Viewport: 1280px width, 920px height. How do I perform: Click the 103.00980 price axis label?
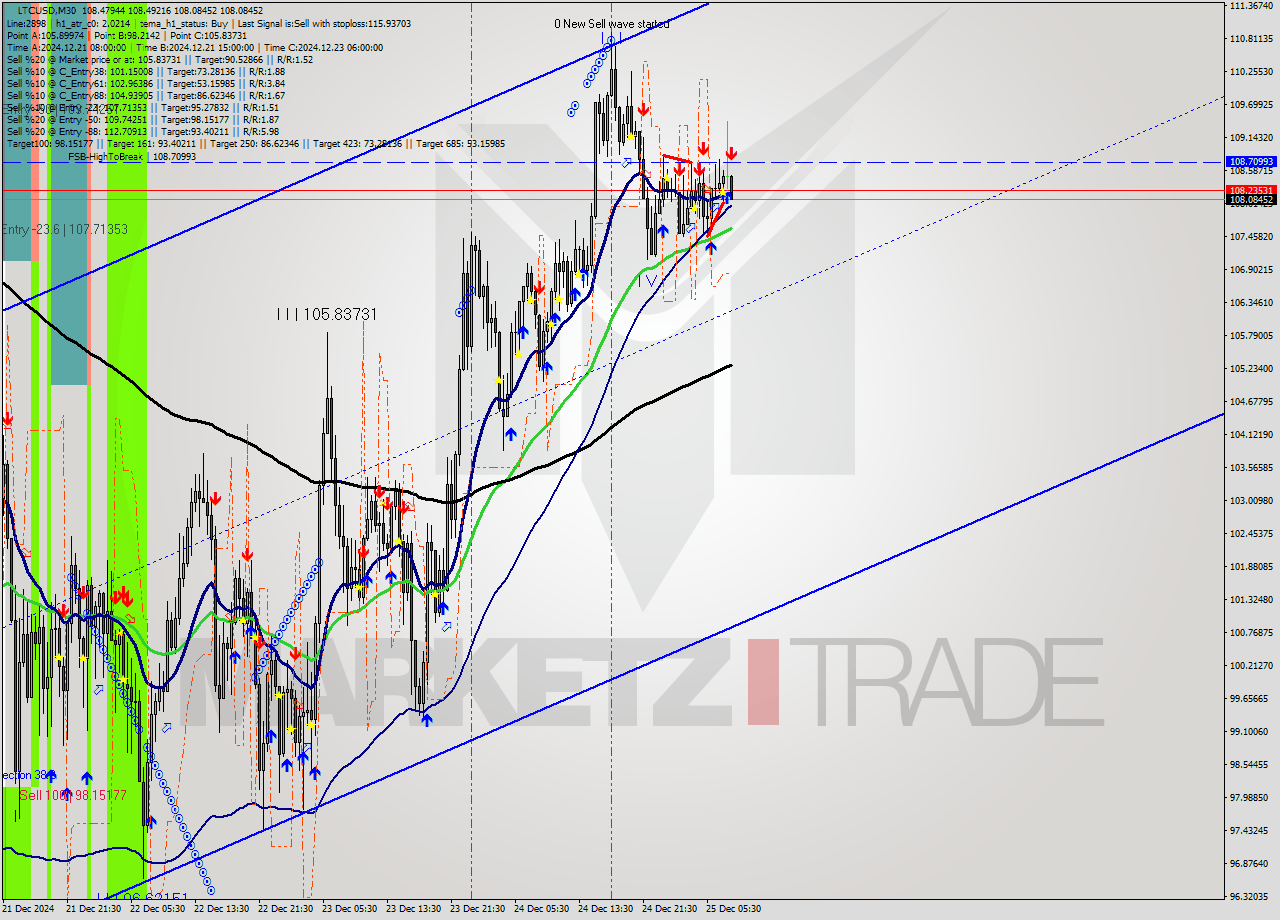(x=1251, y=500)
